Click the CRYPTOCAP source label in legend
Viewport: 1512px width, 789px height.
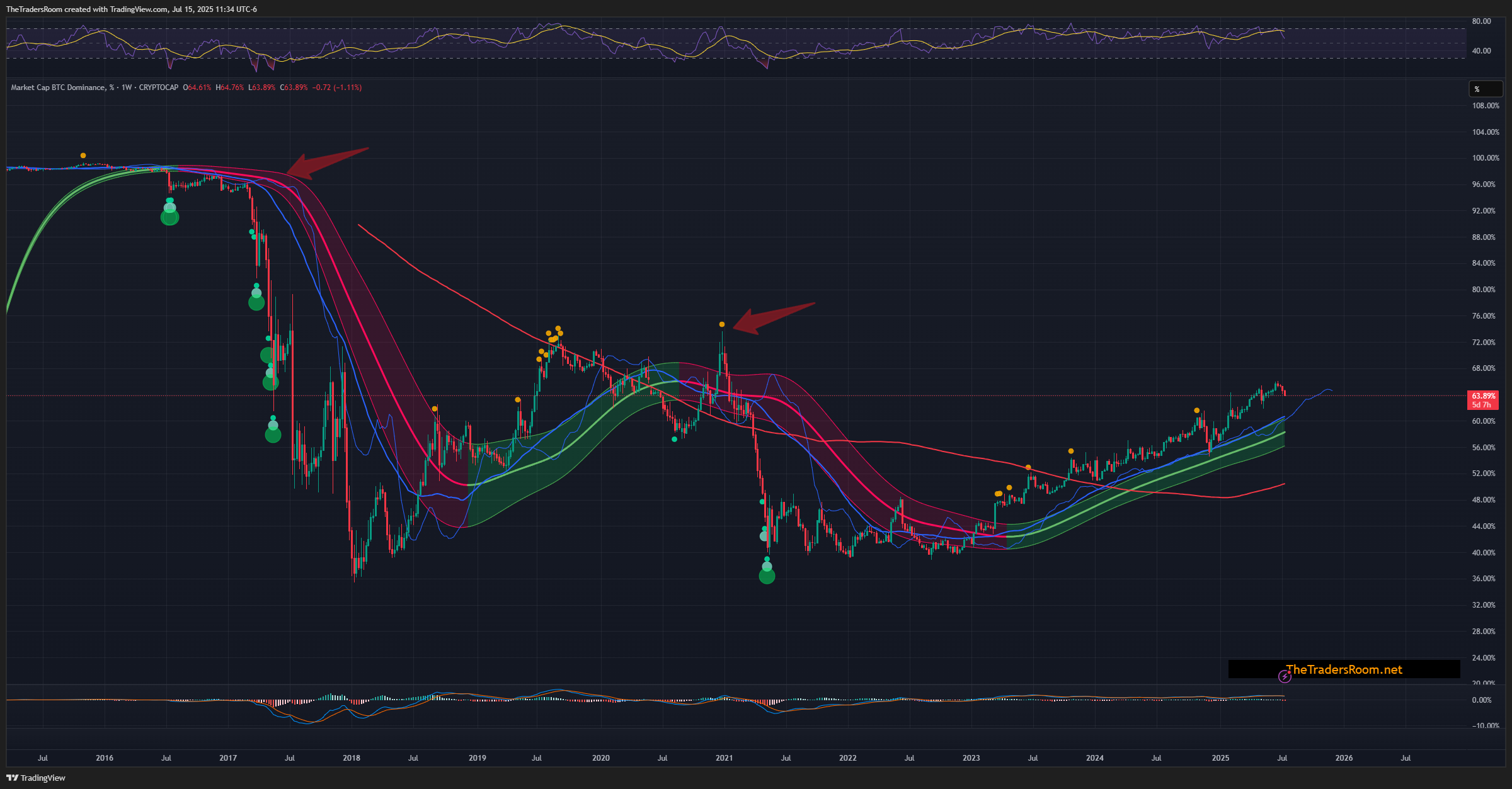click(x=159, y=88)
